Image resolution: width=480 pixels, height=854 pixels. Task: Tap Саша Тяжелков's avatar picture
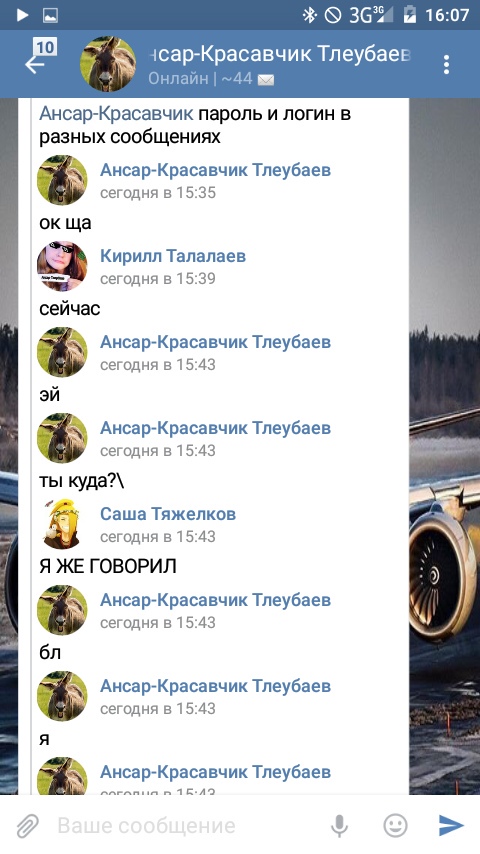click(x=62, y=524)
